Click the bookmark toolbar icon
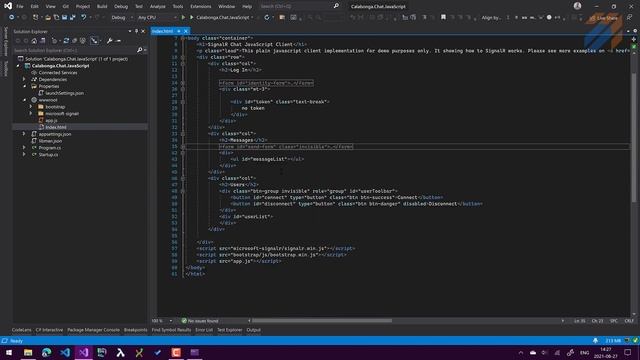 click(x=443, y=18)
